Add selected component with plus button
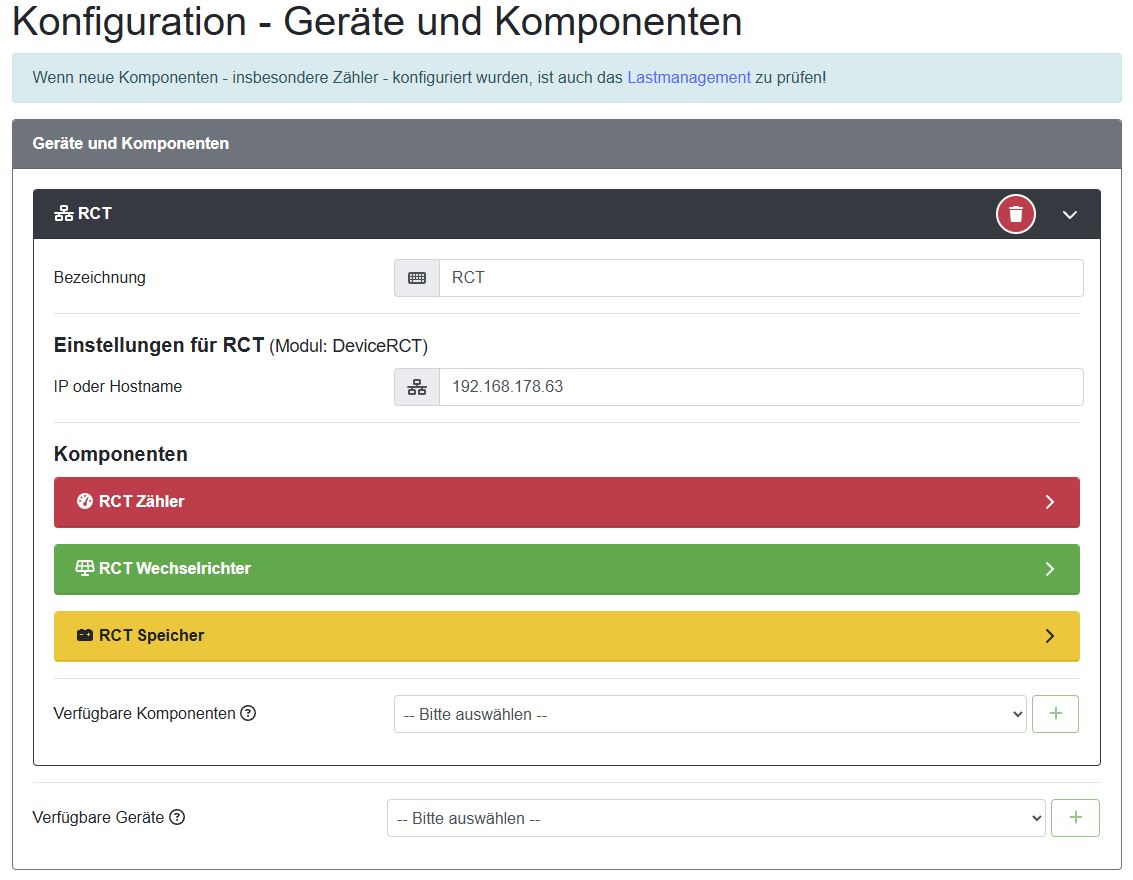 [1055, 714]
